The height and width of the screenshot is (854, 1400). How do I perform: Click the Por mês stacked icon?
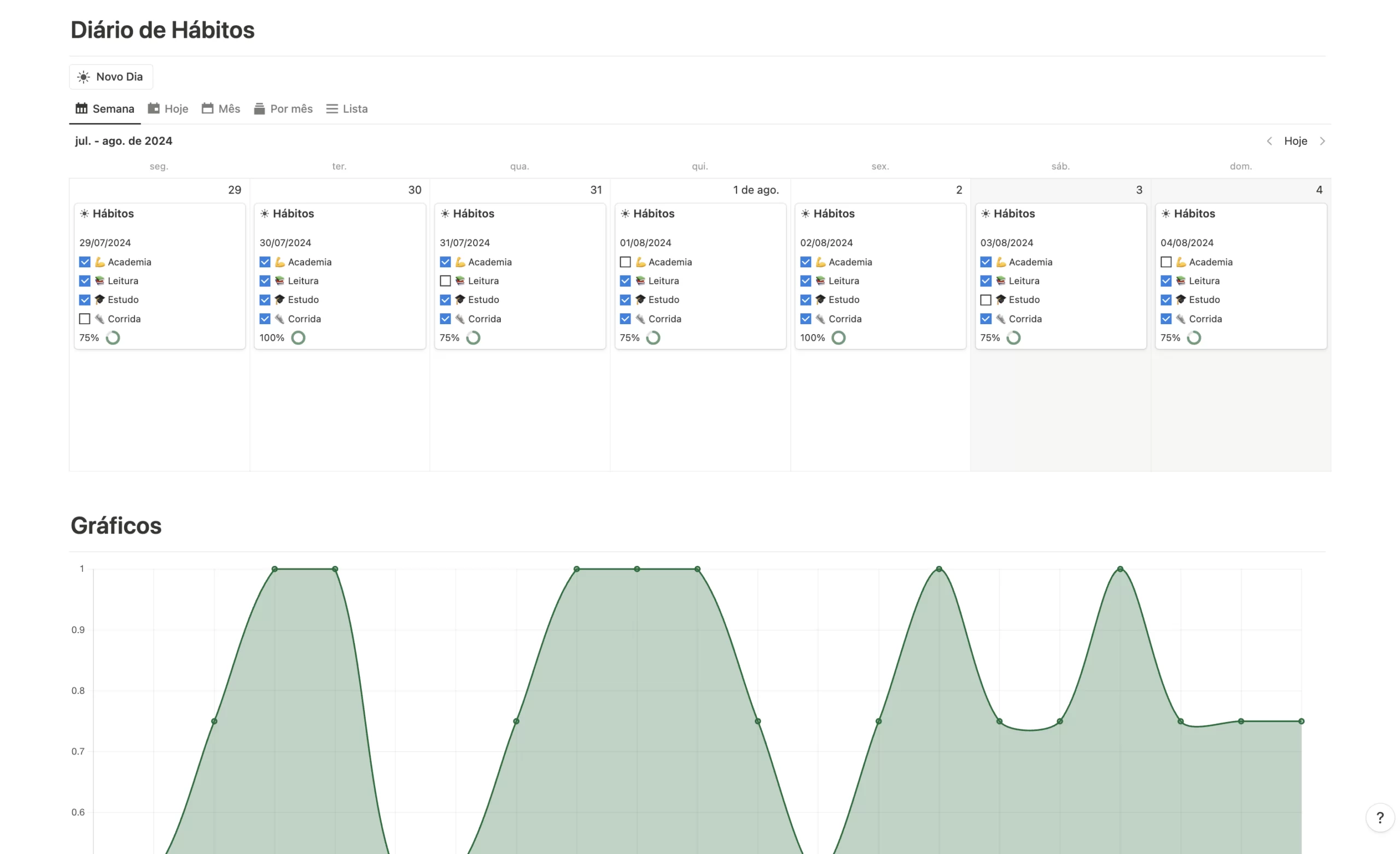pos(259,108)
